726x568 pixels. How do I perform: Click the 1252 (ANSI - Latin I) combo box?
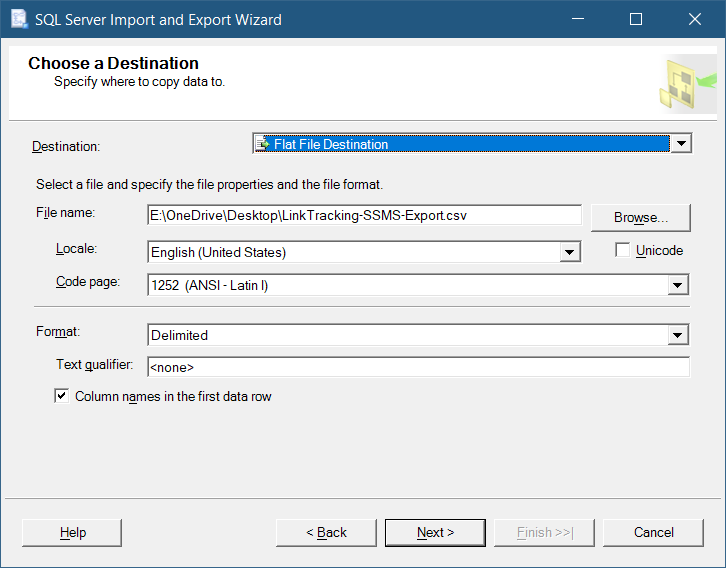(418, 285)
